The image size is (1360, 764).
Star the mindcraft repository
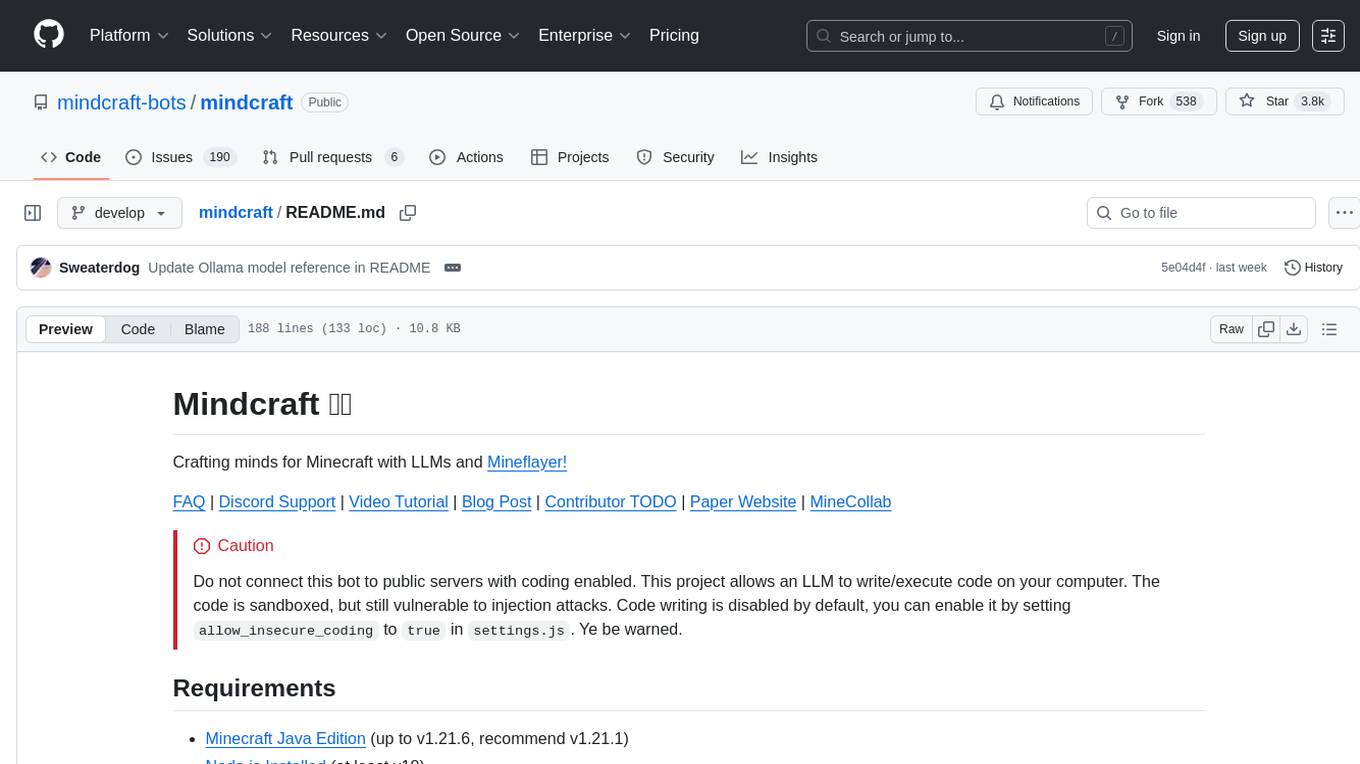1285,101
